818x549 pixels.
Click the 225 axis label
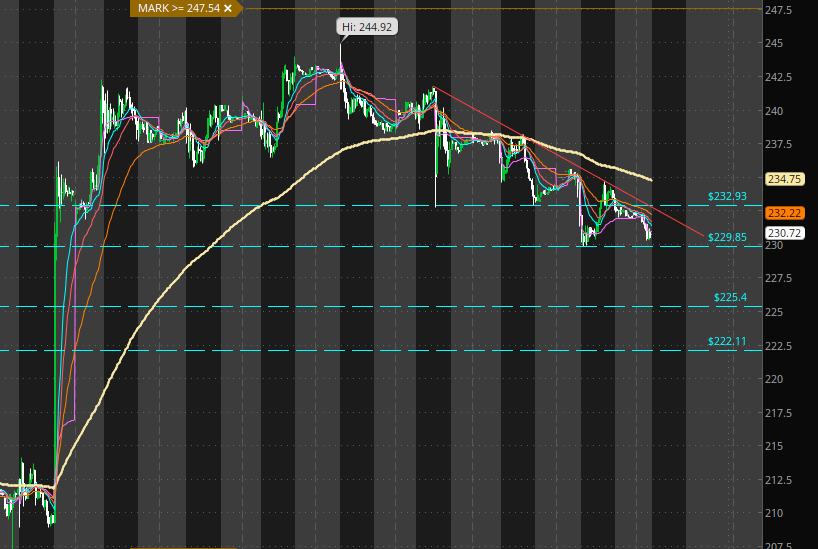(x=774, y=312)
